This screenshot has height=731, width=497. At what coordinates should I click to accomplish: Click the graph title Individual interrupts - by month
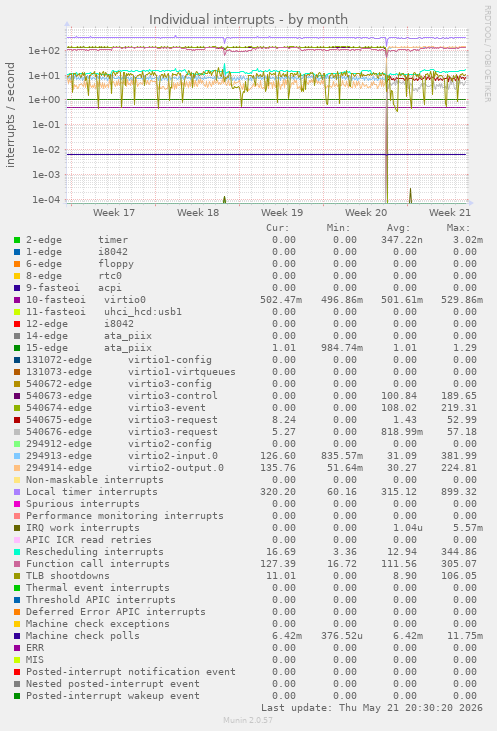[x=248, y=20]
